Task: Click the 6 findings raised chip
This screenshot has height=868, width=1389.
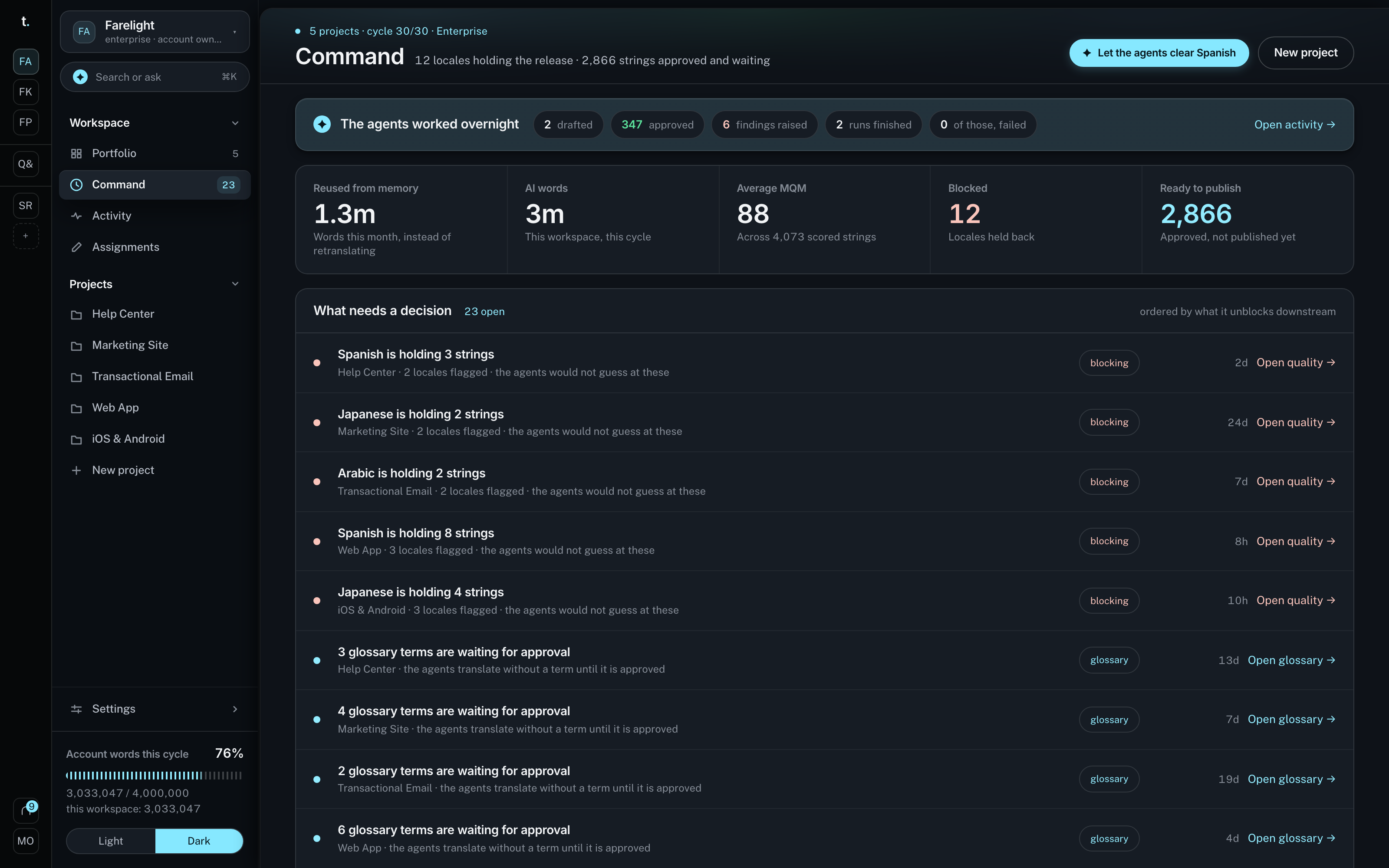Action: point(764,125)
